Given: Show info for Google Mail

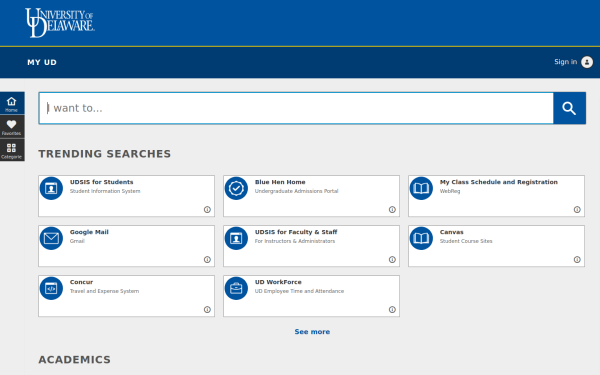Looking at the screenshot, I should (x=207, y=260).
